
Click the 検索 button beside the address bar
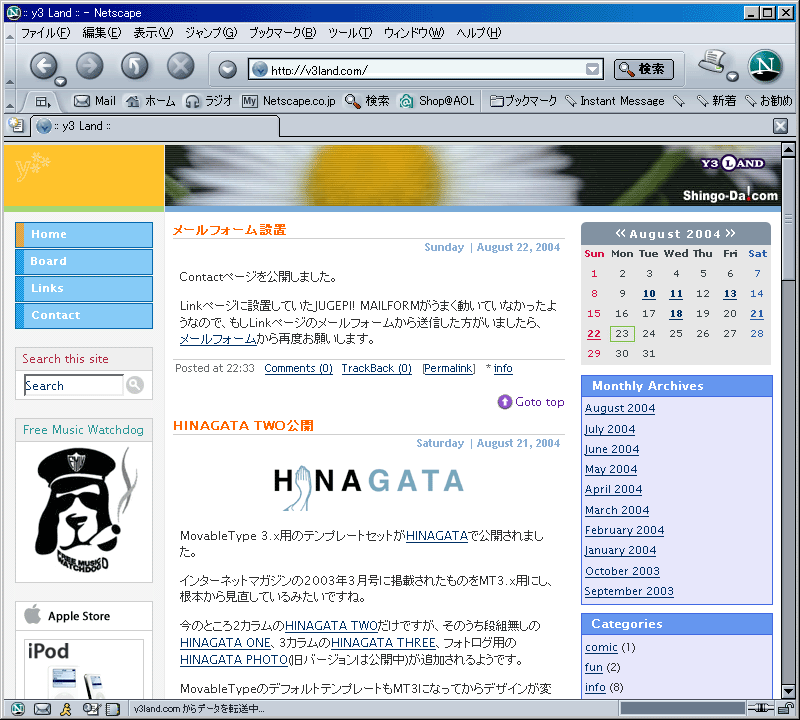click(x=643, y=69)
